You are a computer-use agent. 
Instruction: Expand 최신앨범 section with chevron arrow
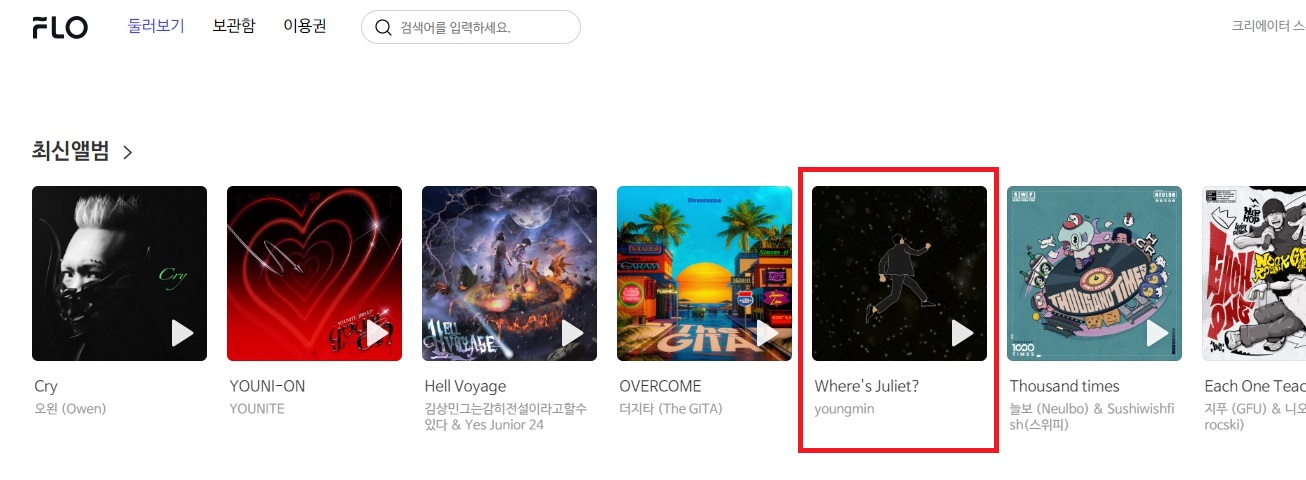coord(127,152)
